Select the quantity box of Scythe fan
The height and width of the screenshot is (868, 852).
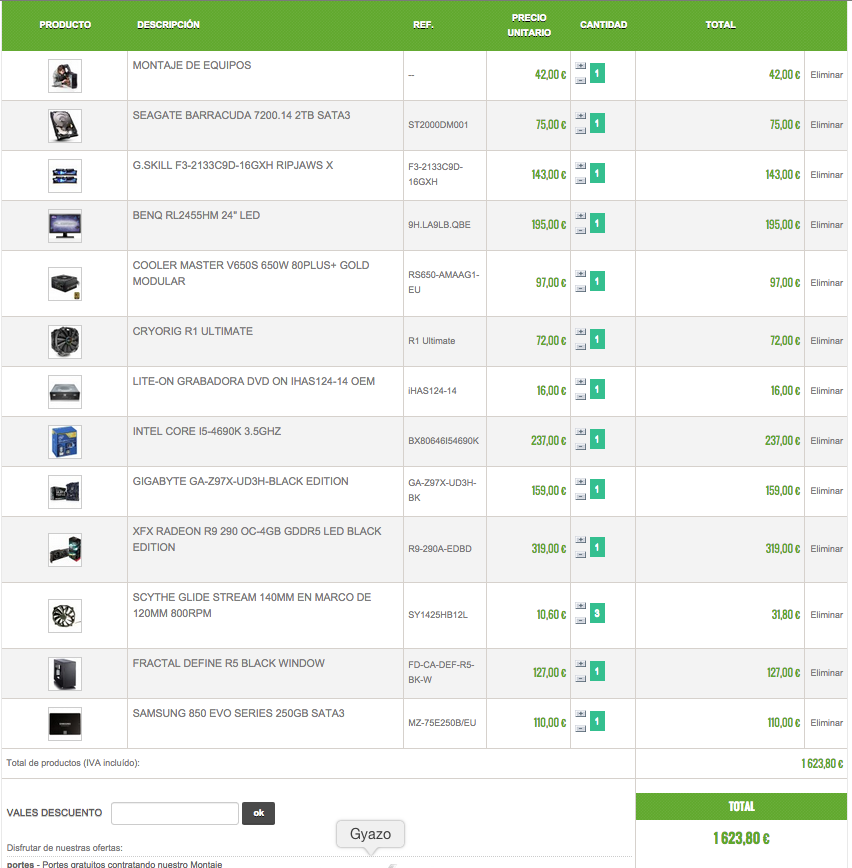597,613
